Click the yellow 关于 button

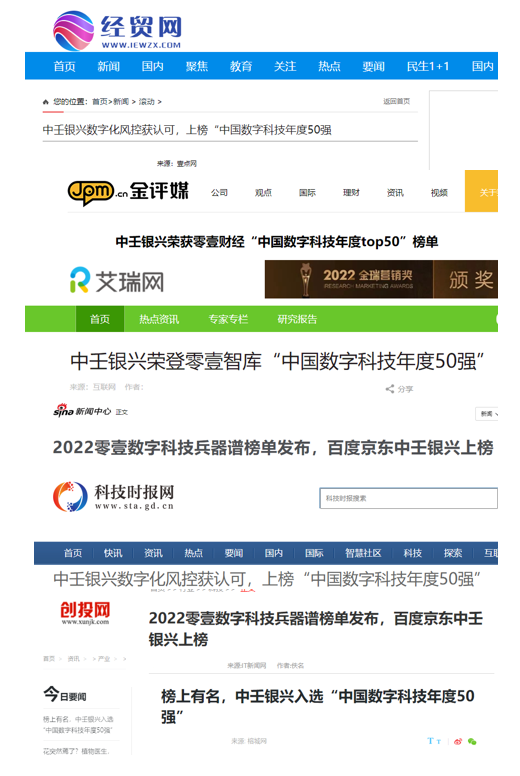[481, 191]
